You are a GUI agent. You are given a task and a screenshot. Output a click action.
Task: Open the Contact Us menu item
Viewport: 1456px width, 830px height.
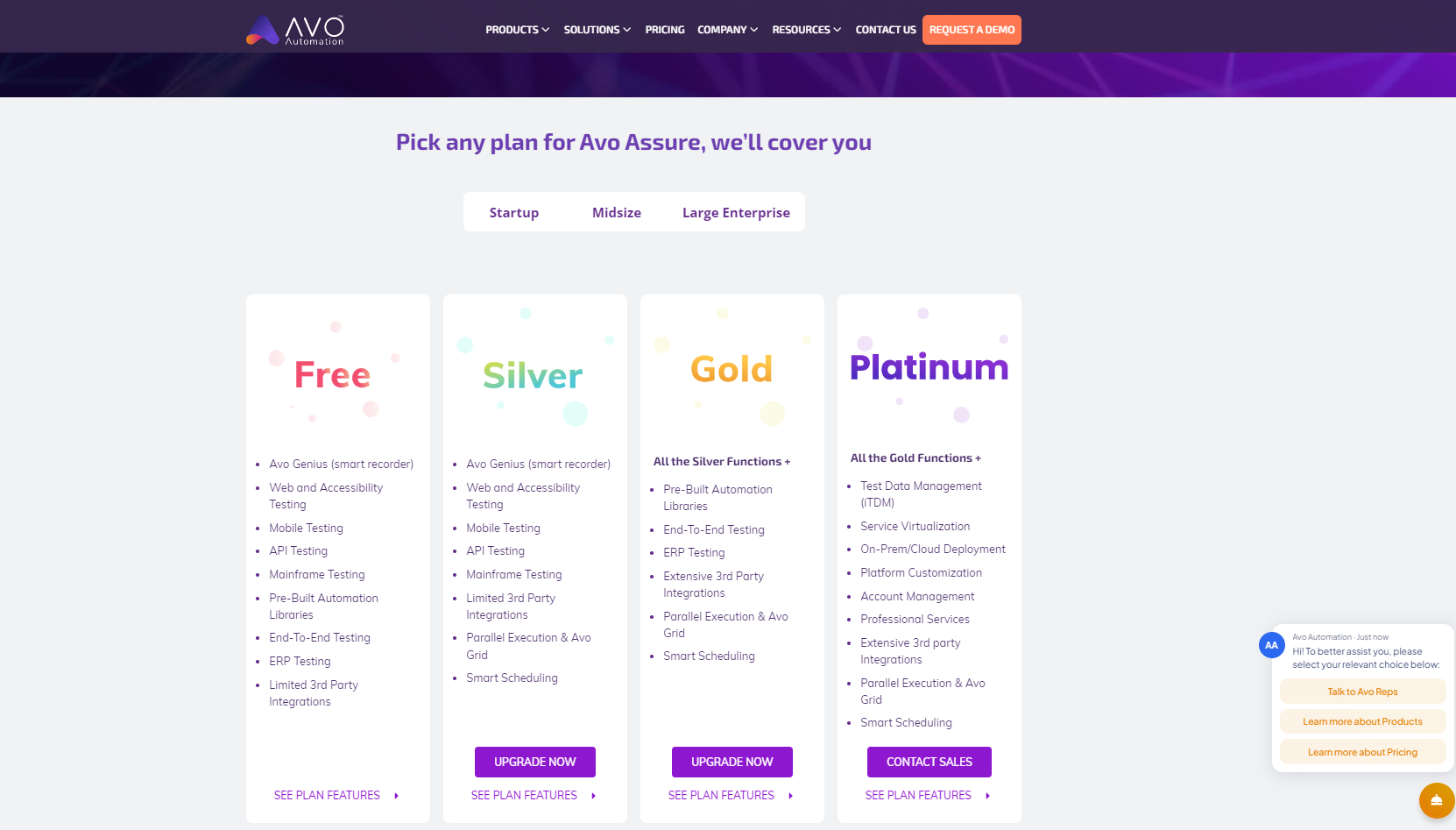[x=886, y=30]
